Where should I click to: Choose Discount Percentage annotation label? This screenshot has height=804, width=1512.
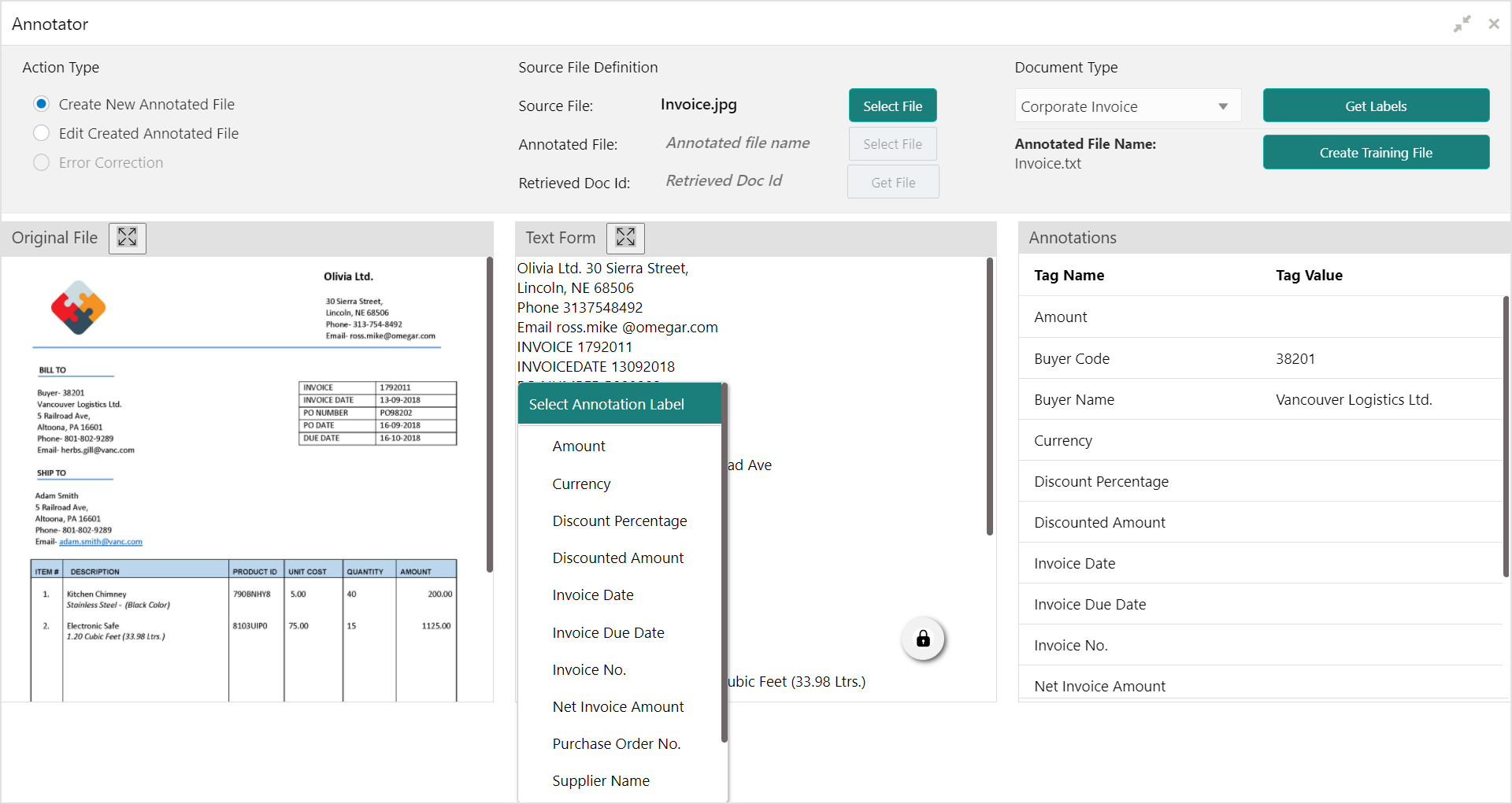coord(619,521)
